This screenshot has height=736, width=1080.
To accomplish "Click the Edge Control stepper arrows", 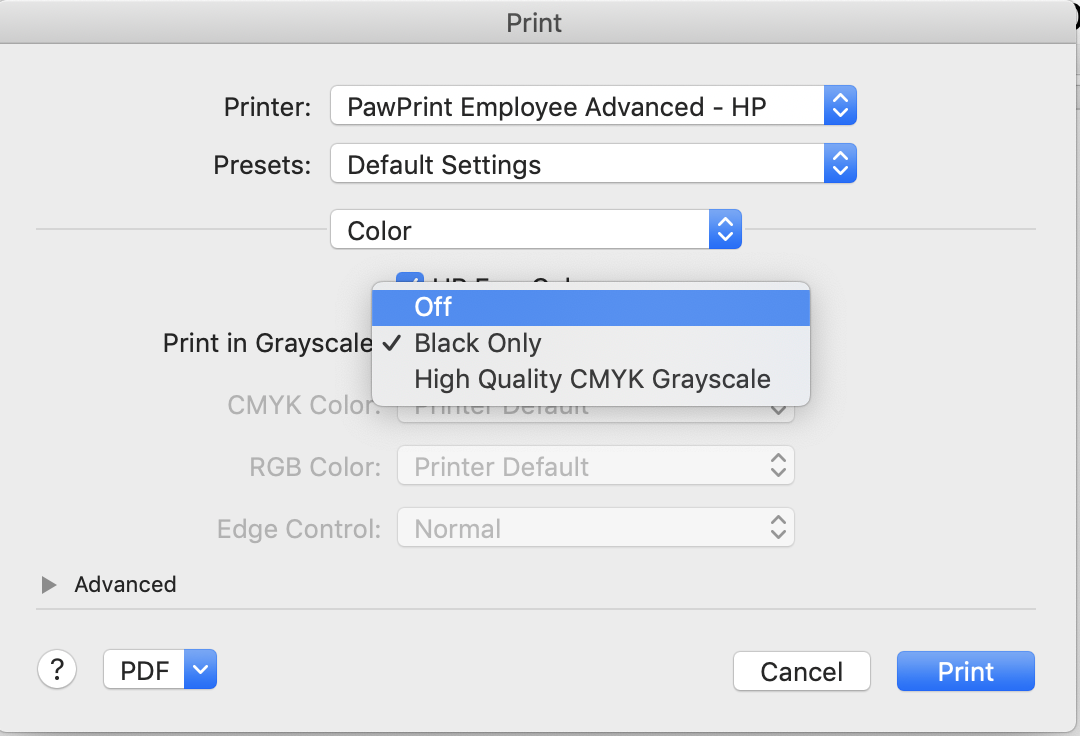I will click(778, 527).
